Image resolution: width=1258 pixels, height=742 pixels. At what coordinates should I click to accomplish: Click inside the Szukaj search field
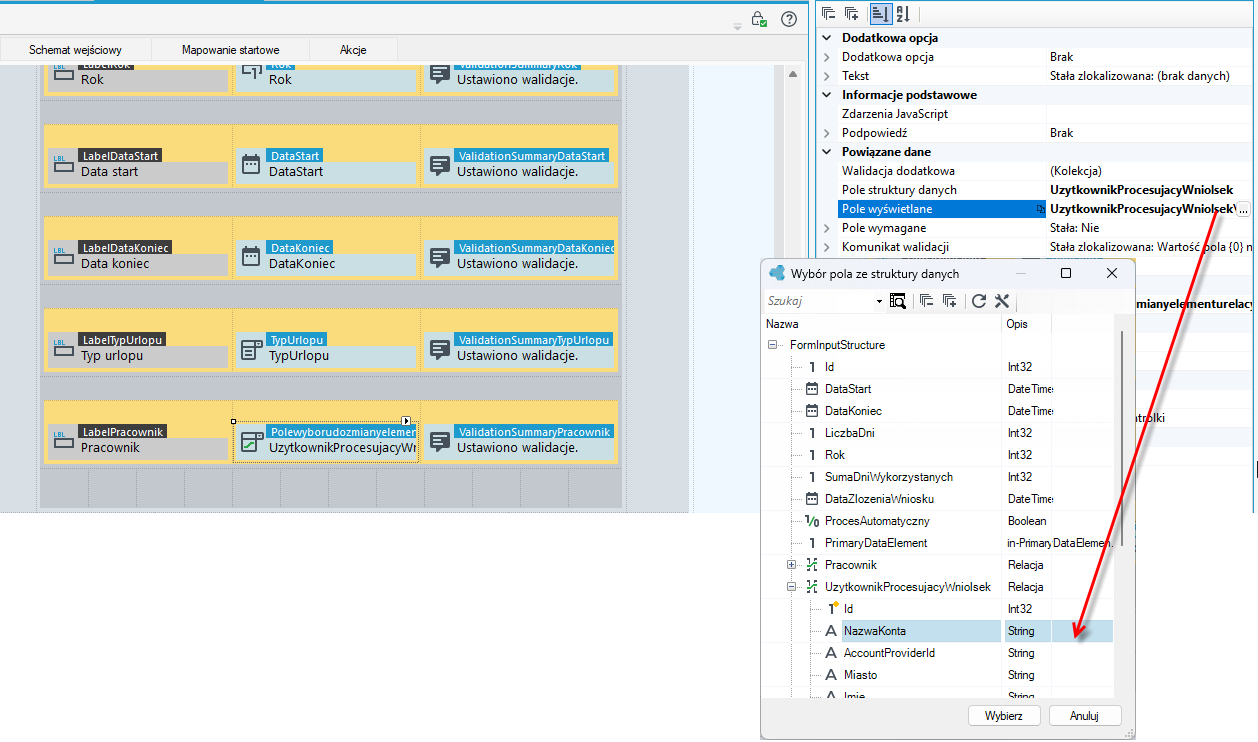pyautogui.click(x=819, y=301)
